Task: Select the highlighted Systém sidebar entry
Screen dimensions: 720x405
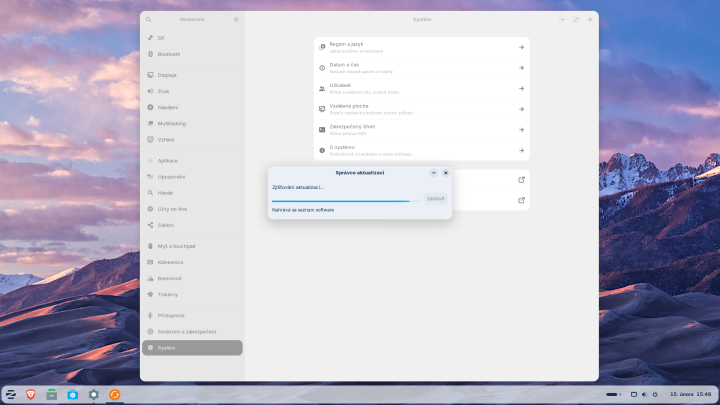Action: click(192, 348)
